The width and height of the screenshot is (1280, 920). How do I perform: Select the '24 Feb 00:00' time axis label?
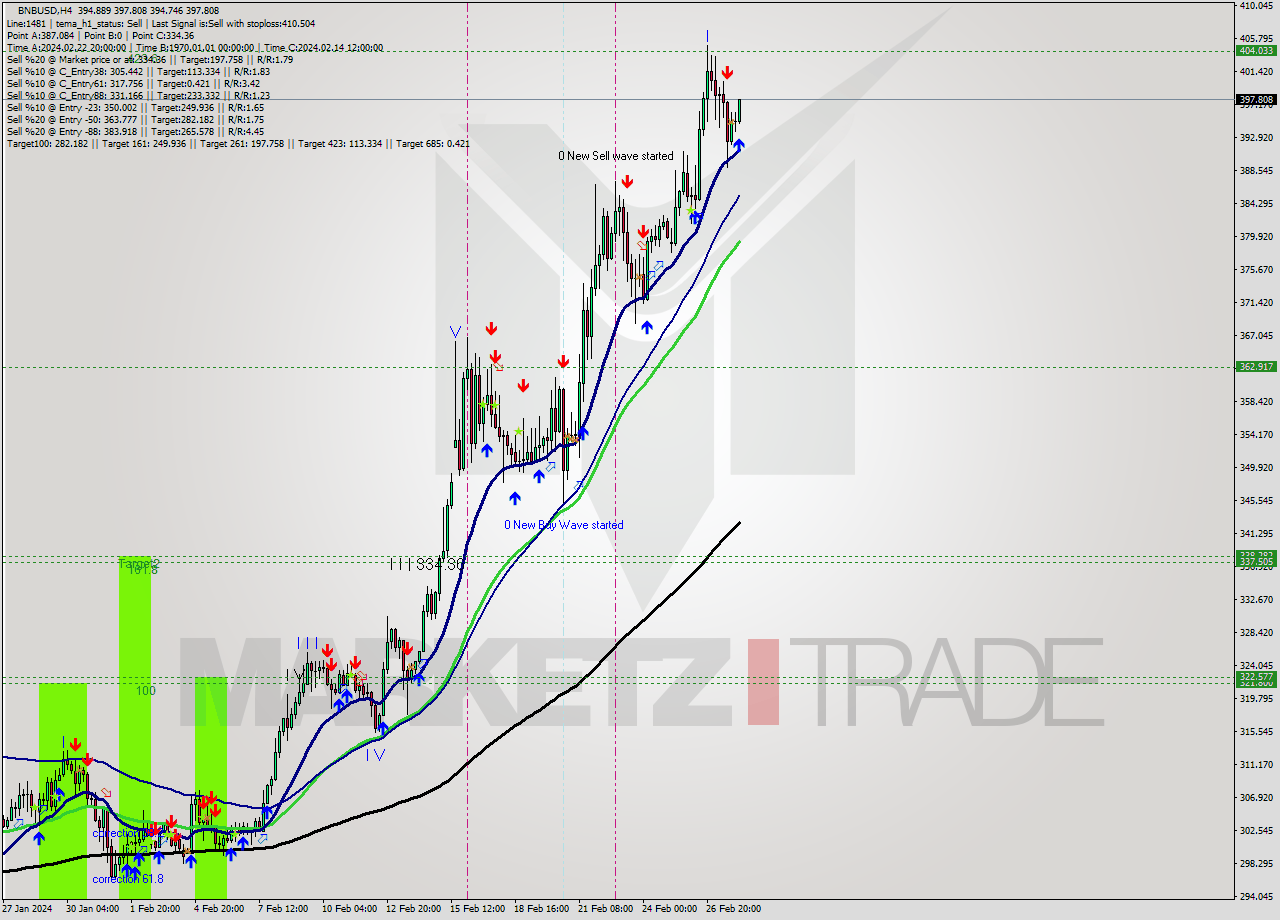669,909
